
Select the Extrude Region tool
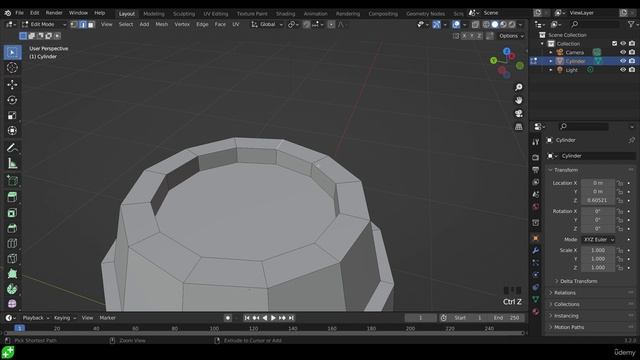[x=12, y=197]
